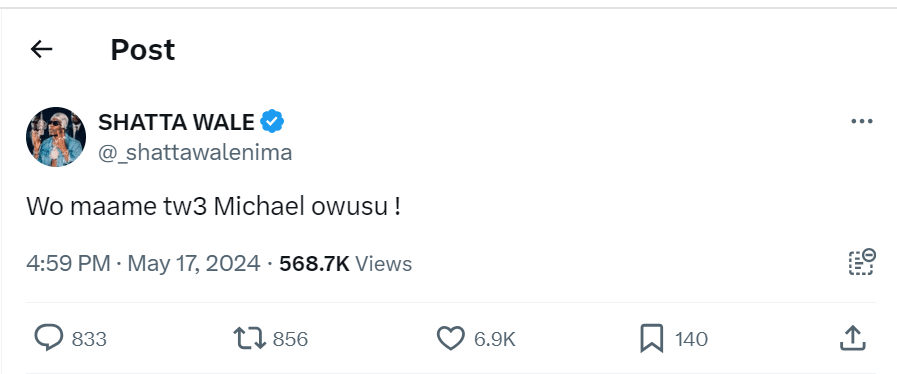Like the post with the heart icon
The width and height of the screenshot is (897, 374).
[451, 338]
